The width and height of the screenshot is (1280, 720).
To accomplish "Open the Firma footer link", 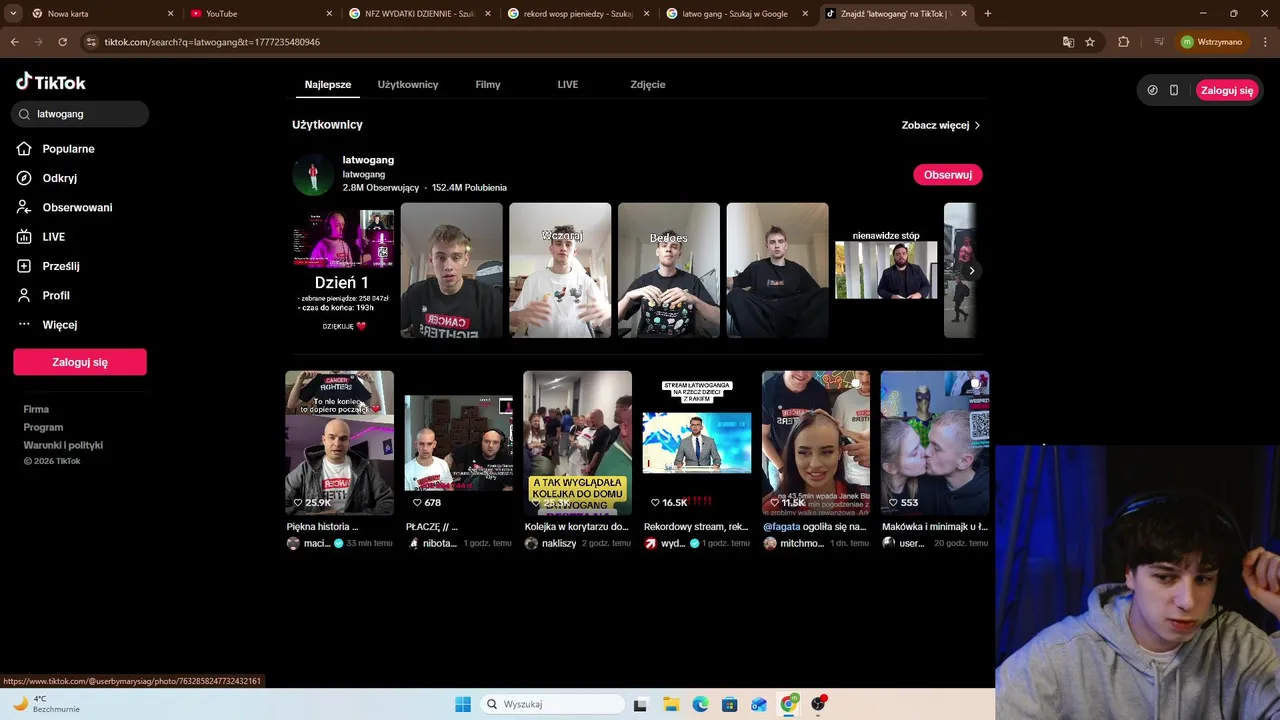I will tap(36, 409).
